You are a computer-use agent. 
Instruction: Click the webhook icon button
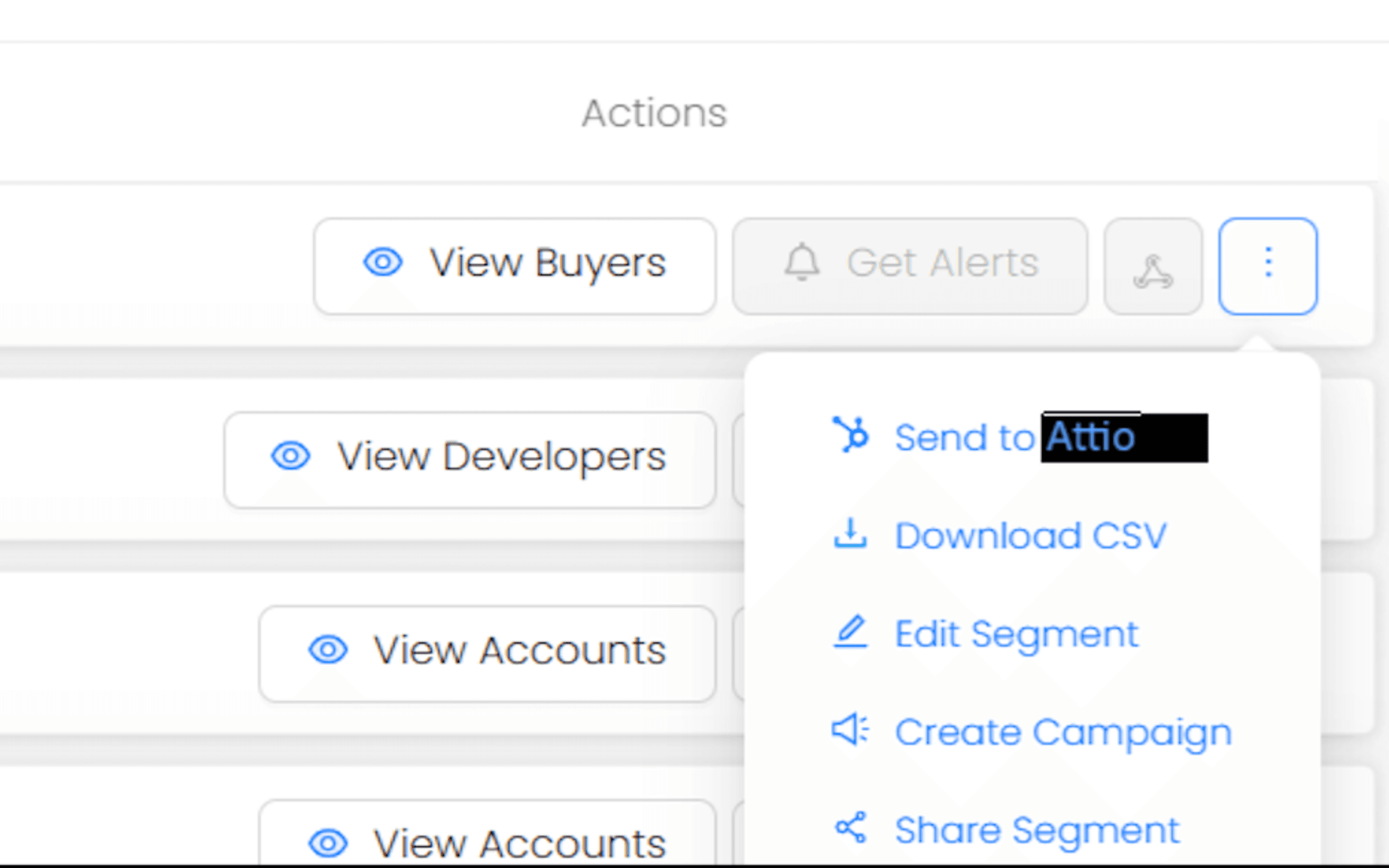tap(1152, 267)
